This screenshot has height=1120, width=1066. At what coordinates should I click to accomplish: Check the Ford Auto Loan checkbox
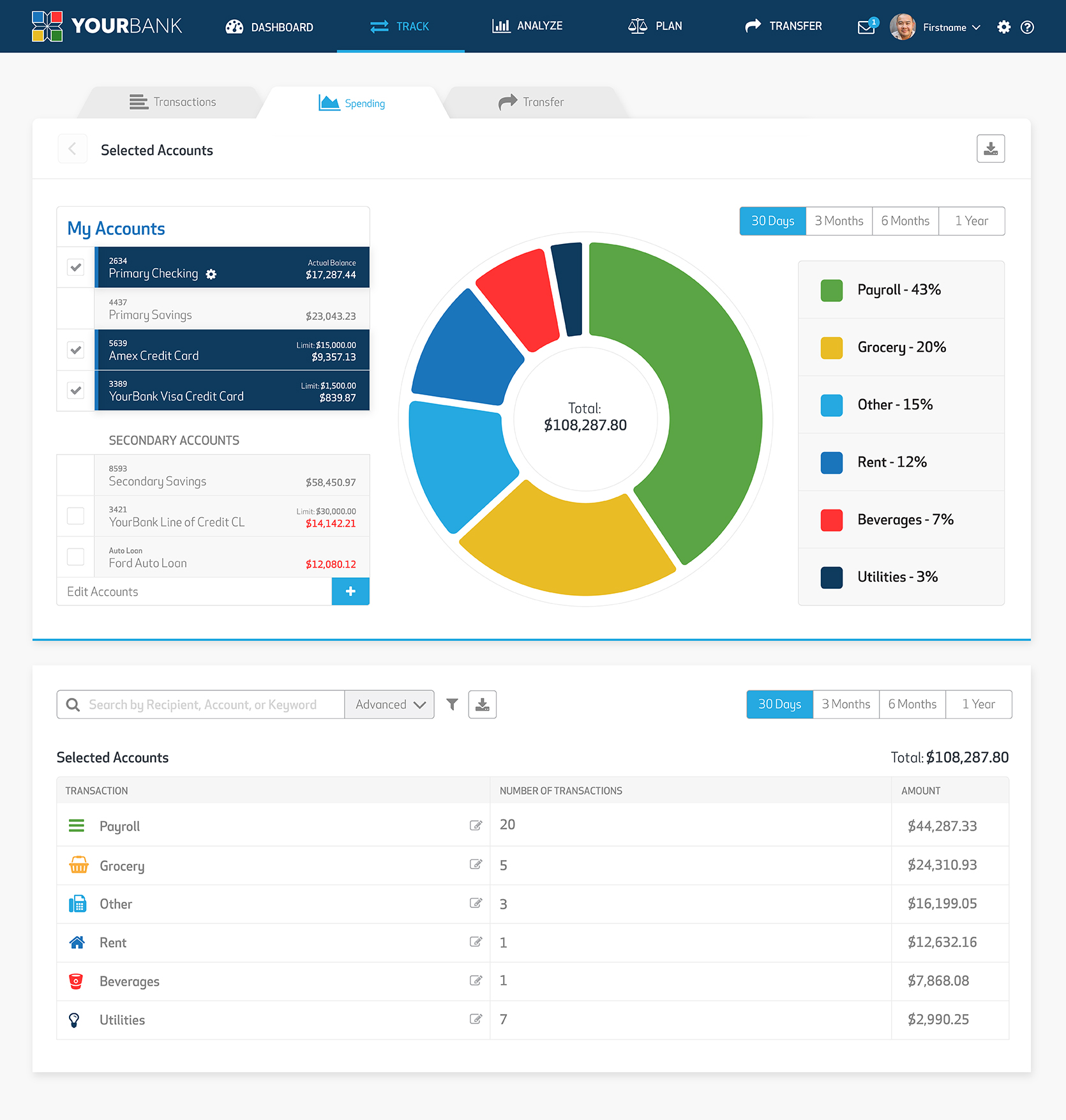tap(75, 557)
